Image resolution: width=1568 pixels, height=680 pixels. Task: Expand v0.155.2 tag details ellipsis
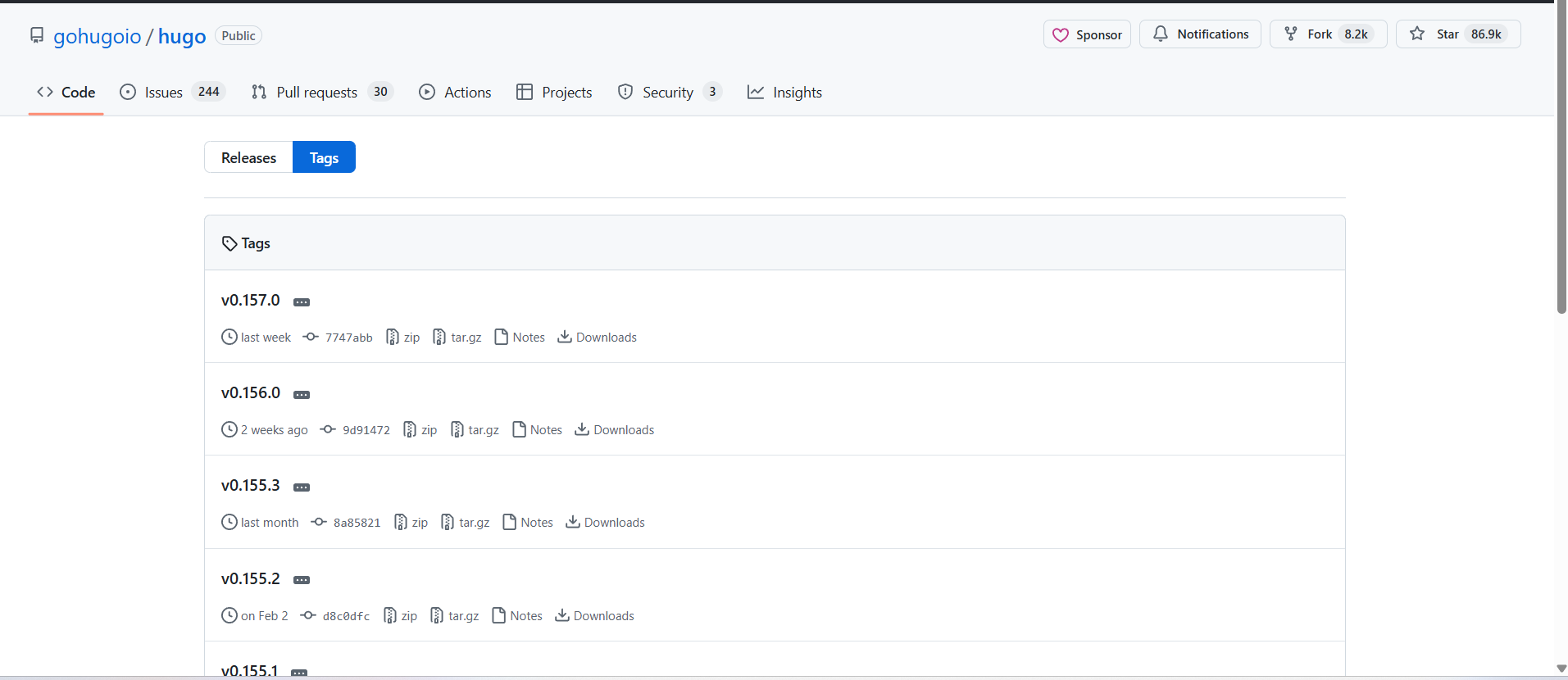[302, 580]
